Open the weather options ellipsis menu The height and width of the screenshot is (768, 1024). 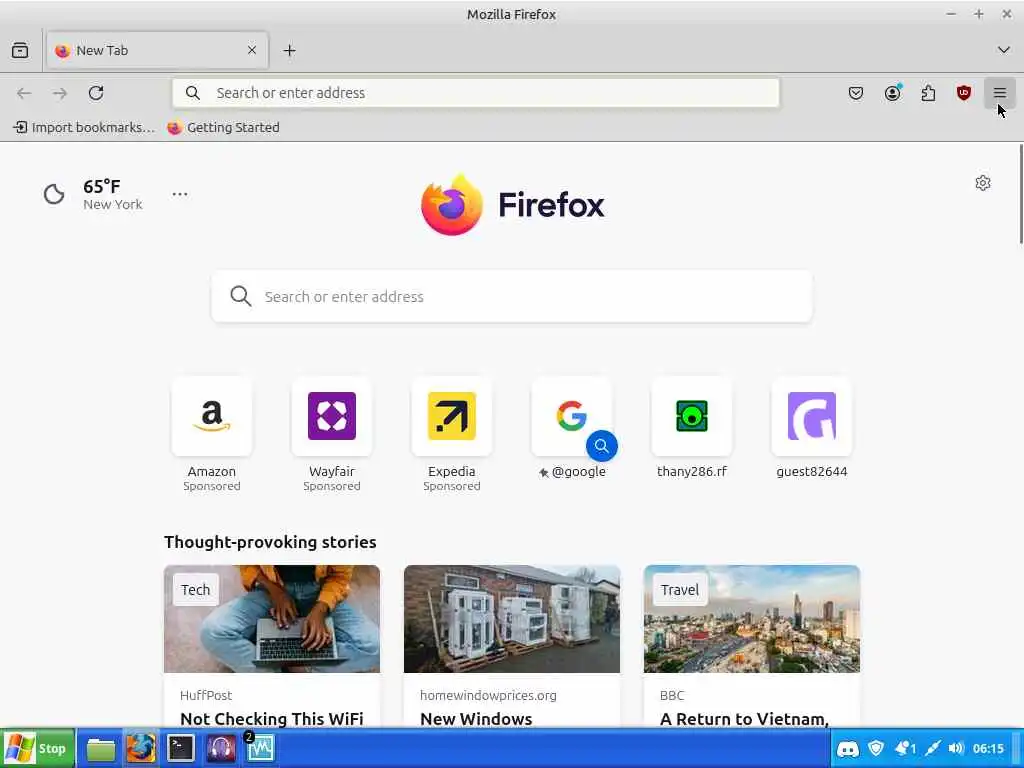click(180, 194)
